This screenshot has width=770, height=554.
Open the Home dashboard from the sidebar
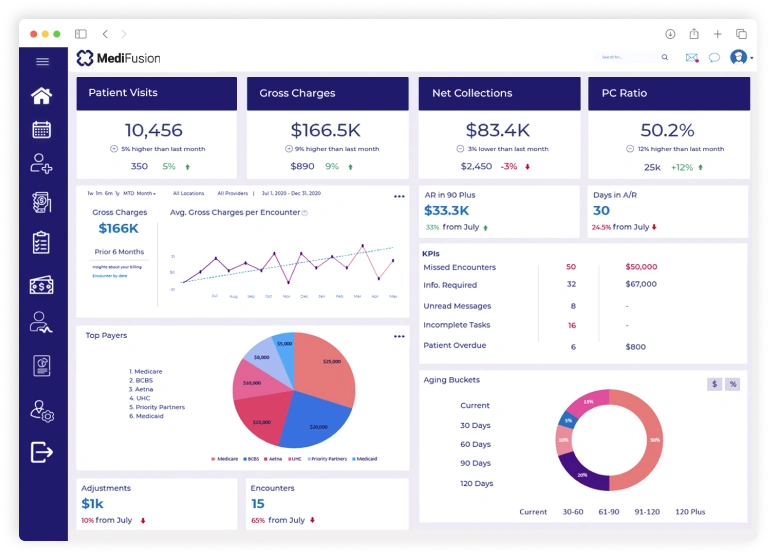point(41,96)
